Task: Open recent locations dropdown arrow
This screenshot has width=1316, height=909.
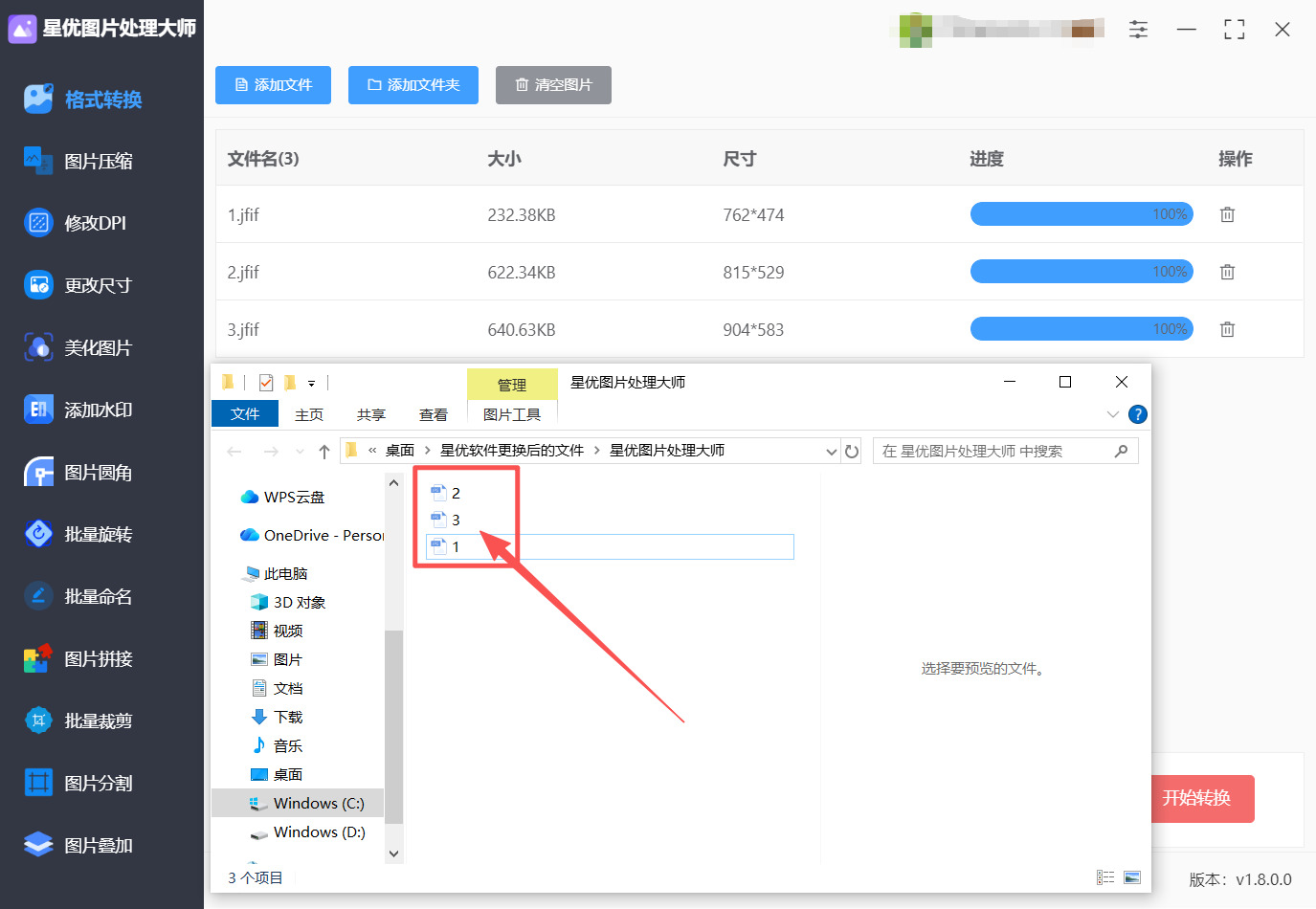Action: (300, 452)
